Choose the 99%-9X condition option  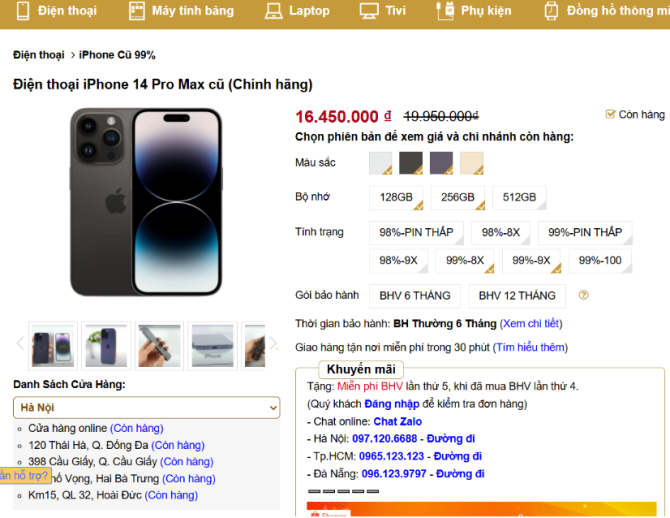coord(531,261)
